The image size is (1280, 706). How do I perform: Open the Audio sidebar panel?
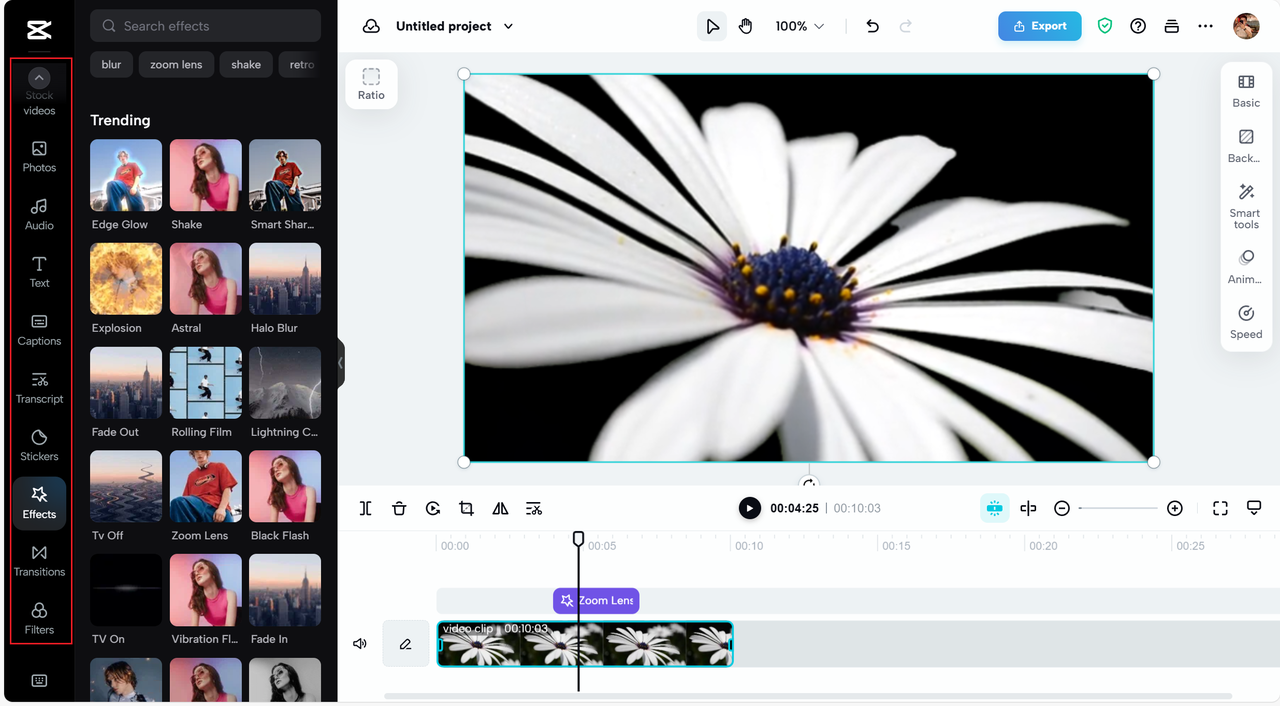pos(39,214)
